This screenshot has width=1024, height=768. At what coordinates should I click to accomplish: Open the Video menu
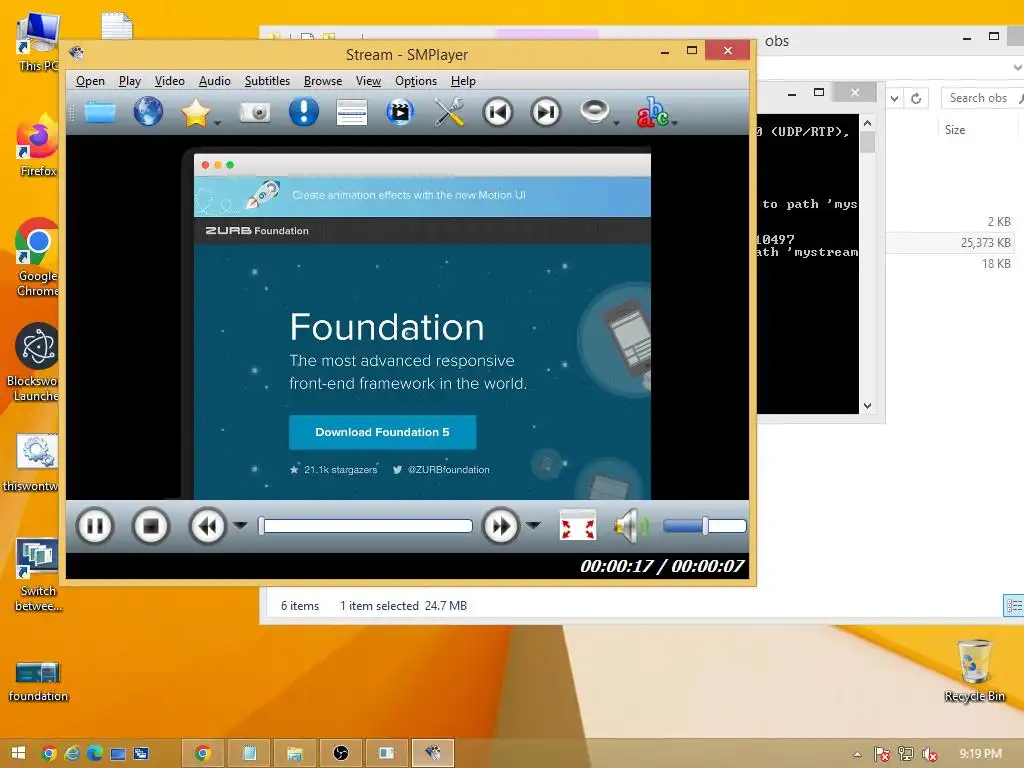coord(169,81)
